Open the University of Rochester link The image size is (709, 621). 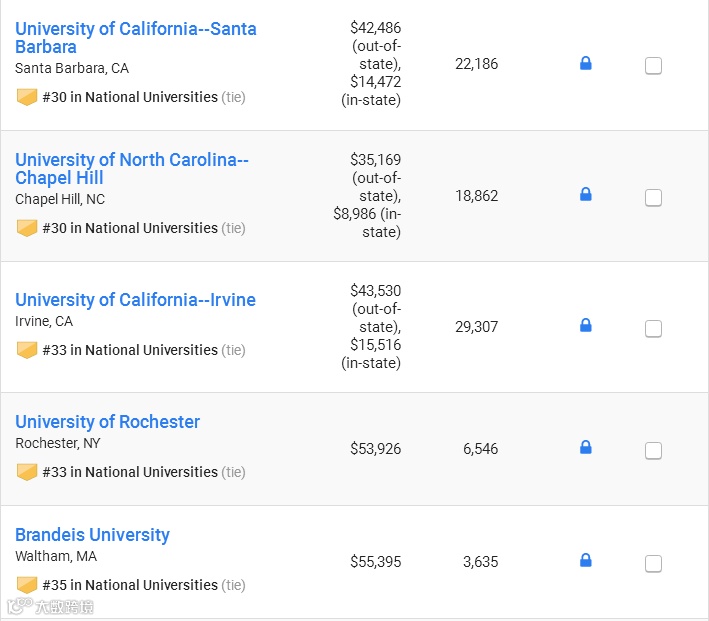[x=107, y=422]
